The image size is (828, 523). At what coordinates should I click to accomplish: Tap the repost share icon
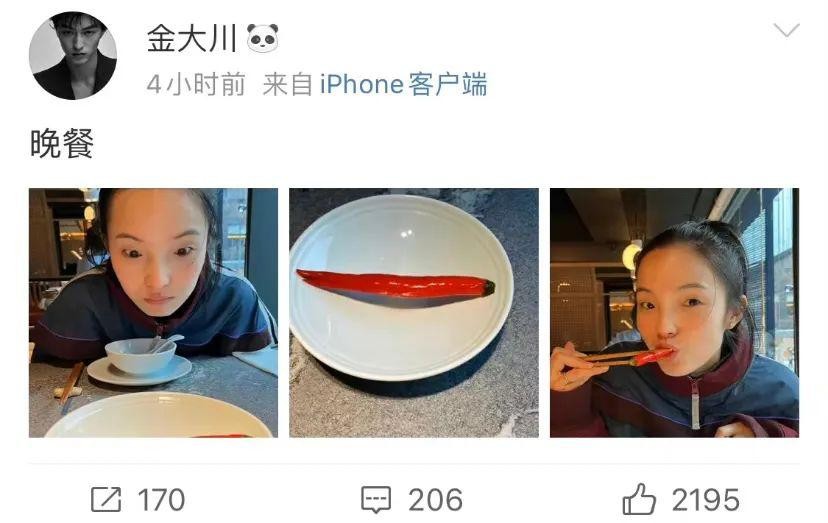[x=106, y=499]
